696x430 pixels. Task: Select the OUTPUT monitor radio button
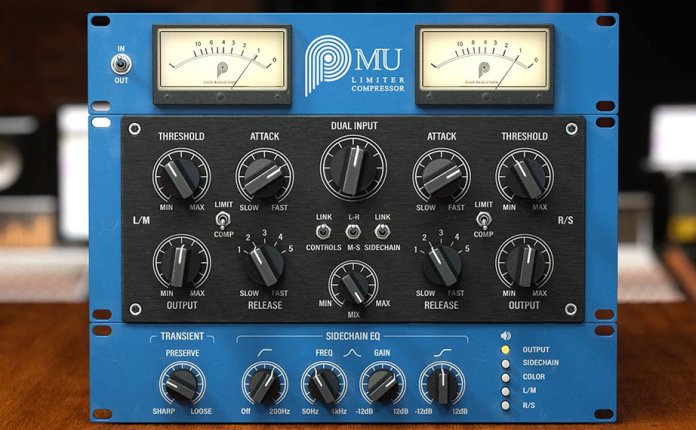click(x=505, y=350)
